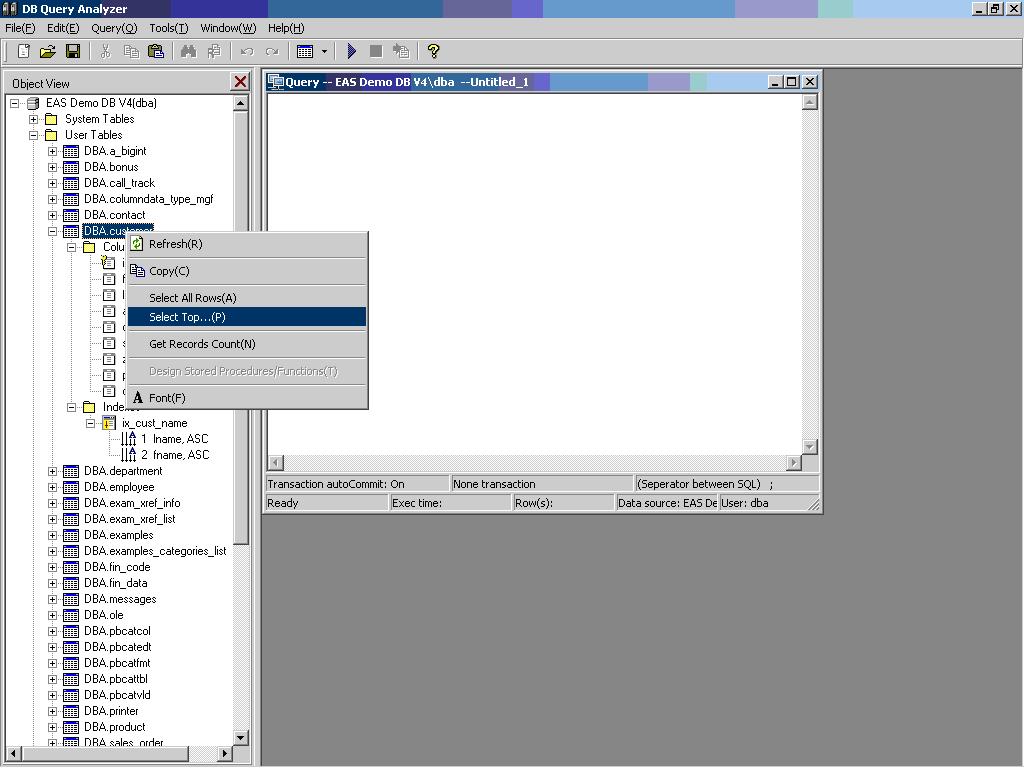1024x768 pixels.
Task: Click the DBA.bonus table icon
Action: point(71,167)
